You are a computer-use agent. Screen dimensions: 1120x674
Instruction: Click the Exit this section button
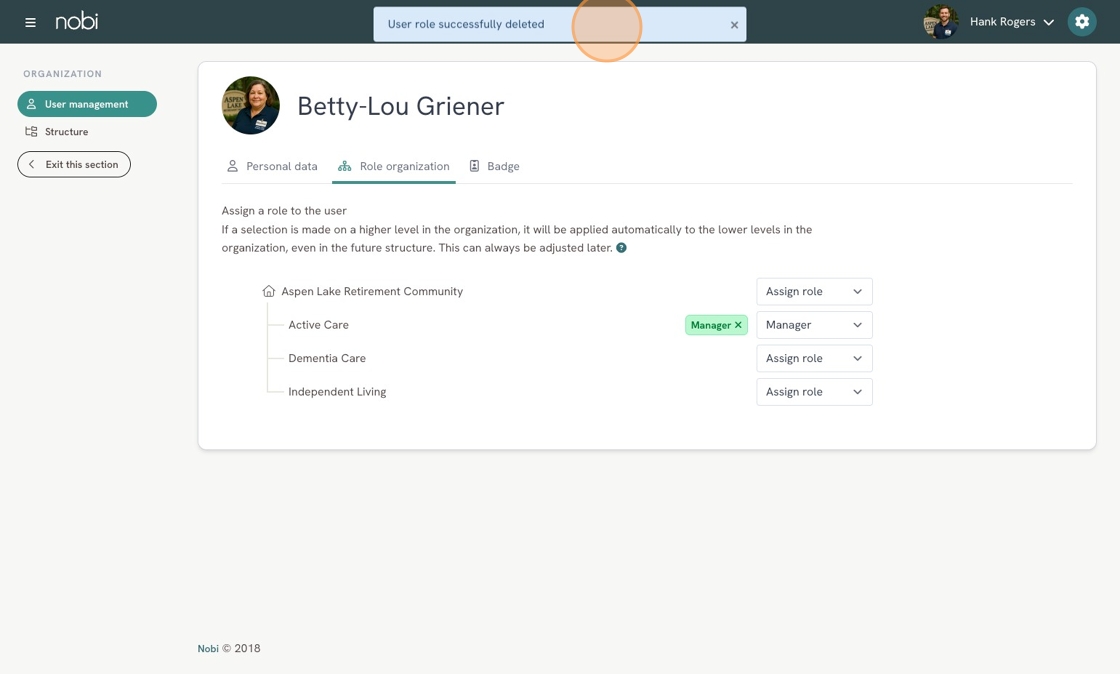(x=74, y=165)
